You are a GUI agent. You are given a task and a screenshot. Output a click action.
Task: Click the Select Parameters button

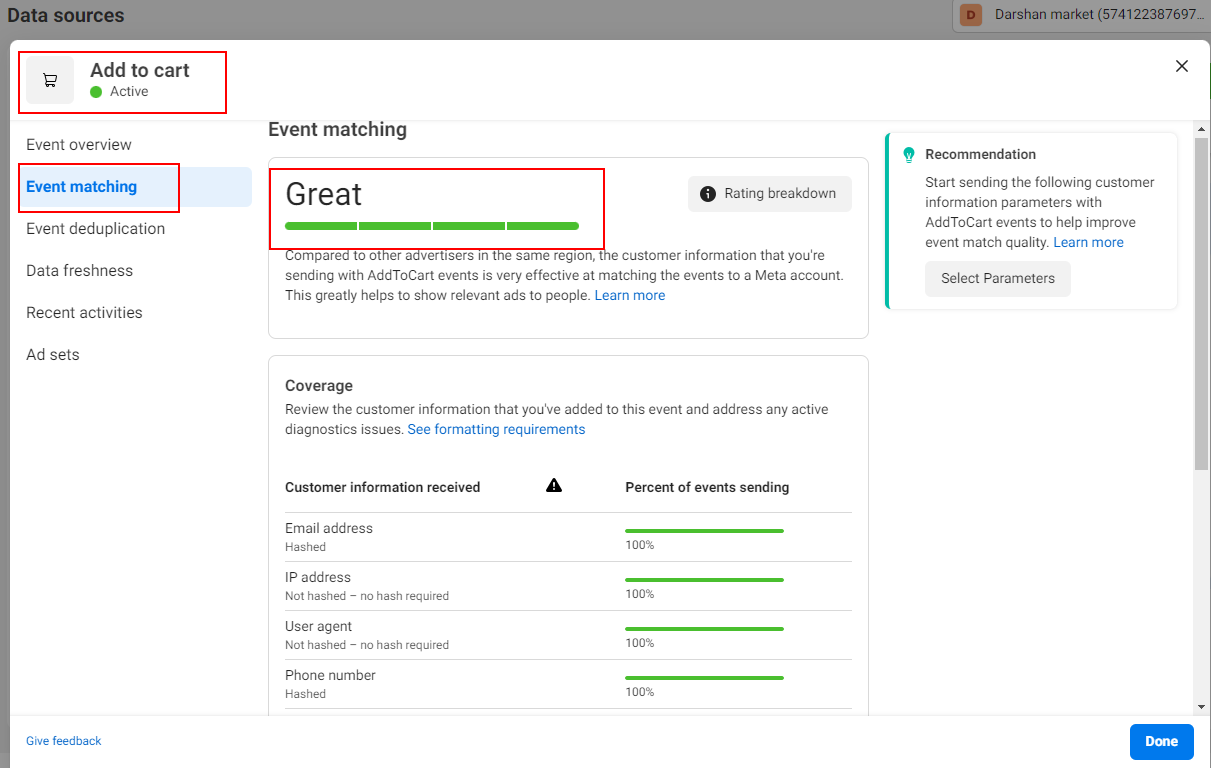(997, 279)
